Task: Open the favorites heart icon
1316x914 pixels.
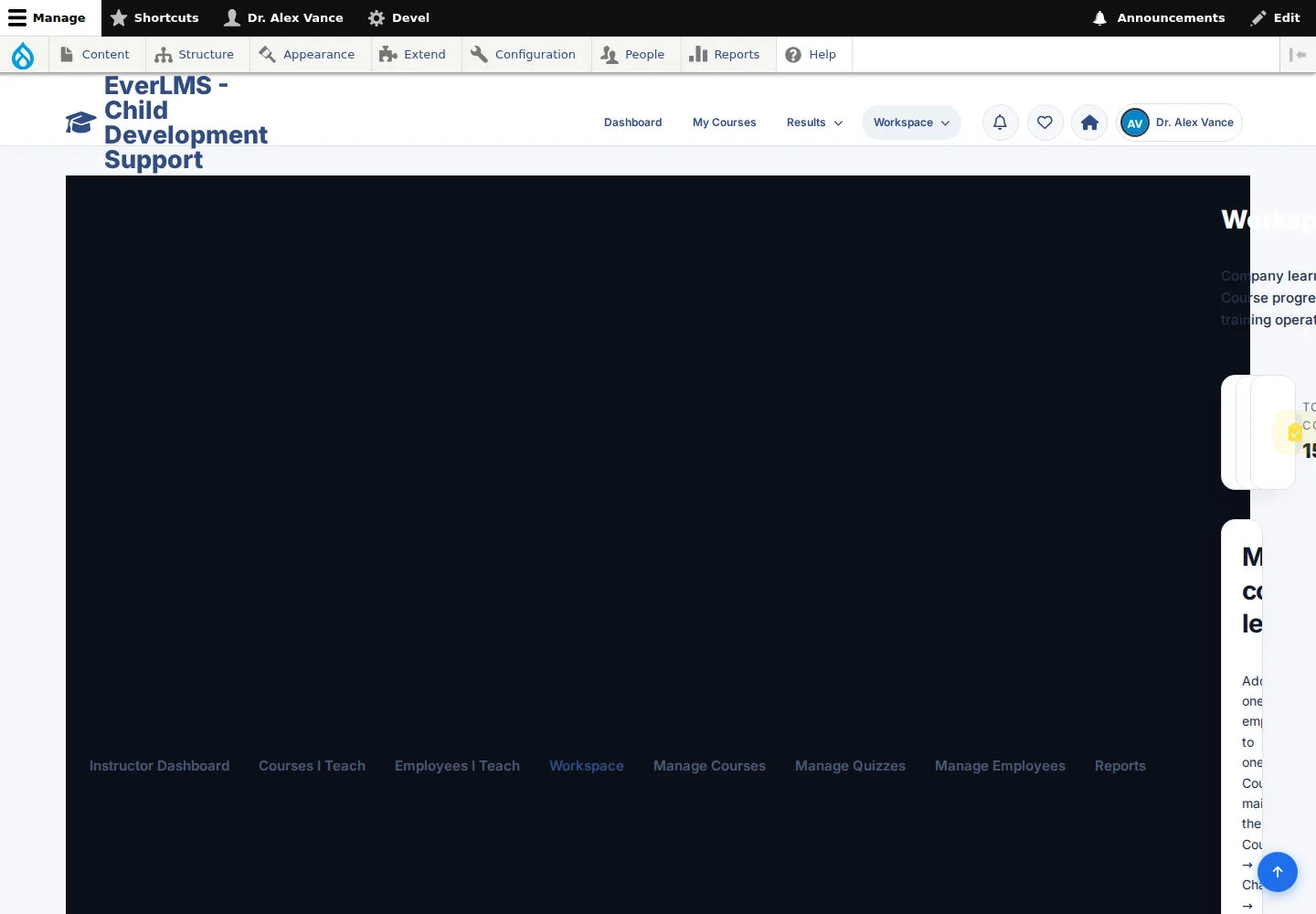Action: [1045, 122]
